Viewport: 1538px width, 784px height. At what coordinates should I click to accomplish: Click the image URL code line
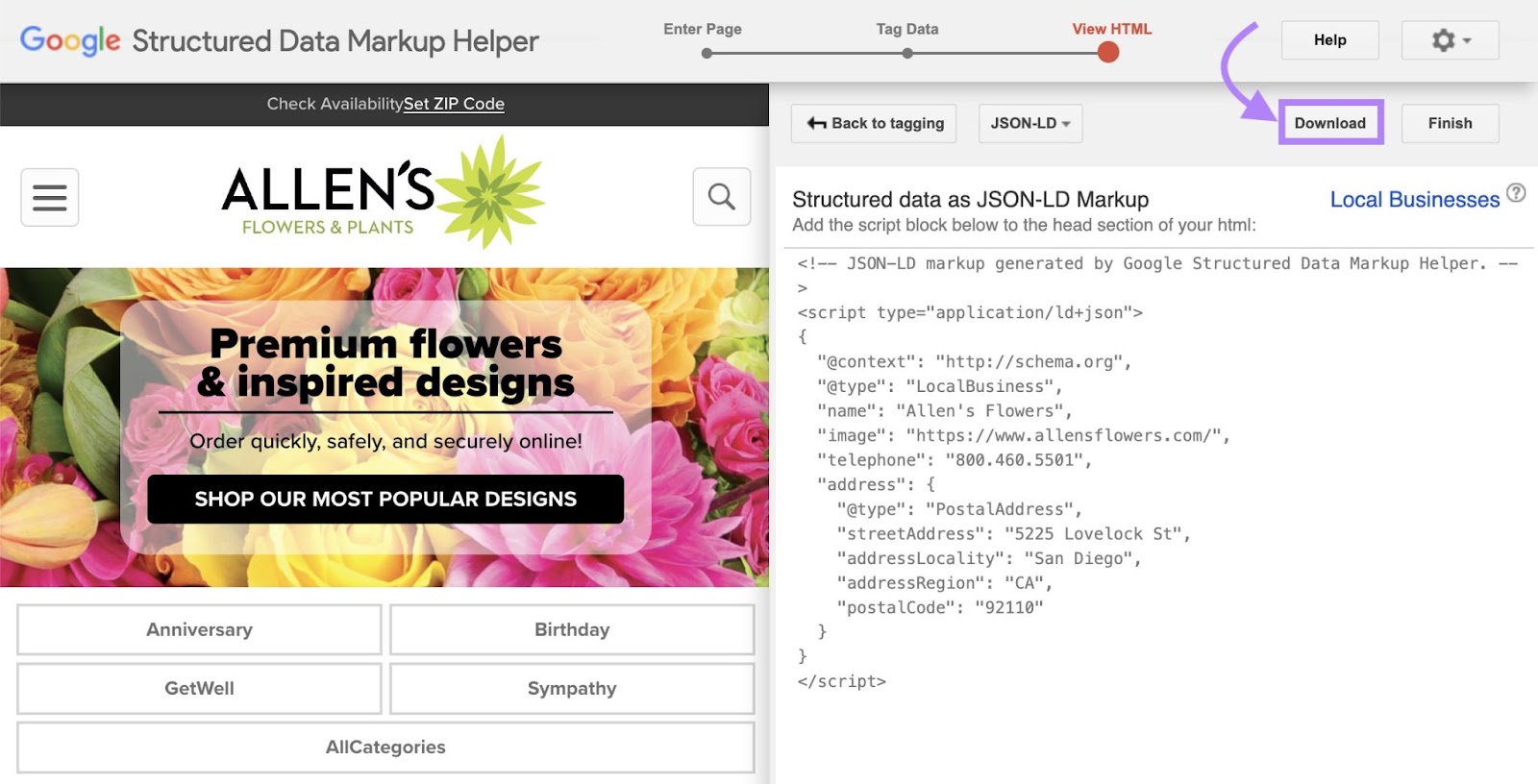pyautogui.click(x=1024, y=435)
